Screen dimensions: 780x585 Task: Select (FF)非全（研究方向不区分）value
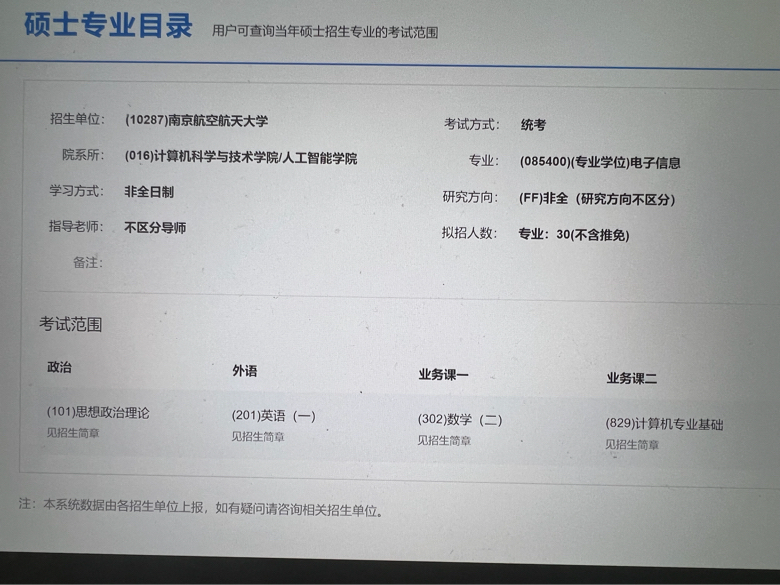click(597, 199)
